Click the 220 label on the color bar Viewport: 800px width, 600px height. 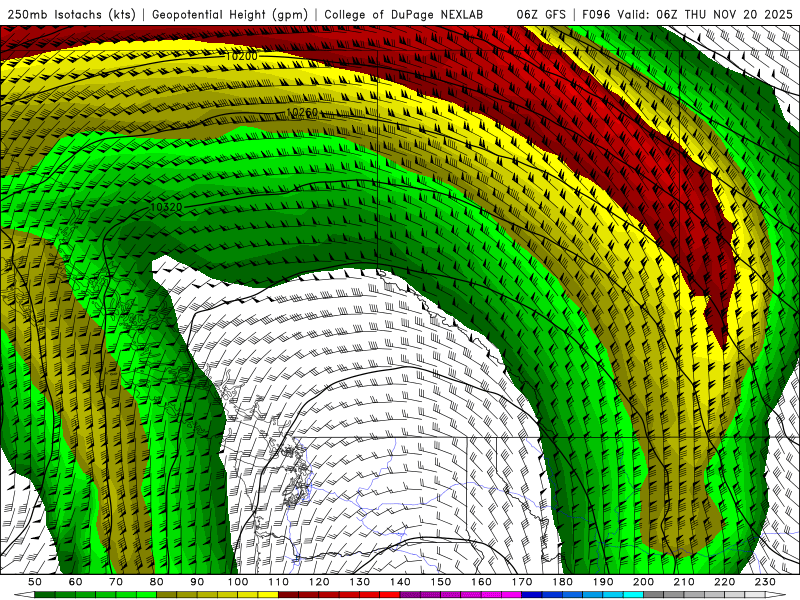click(725, 582)
